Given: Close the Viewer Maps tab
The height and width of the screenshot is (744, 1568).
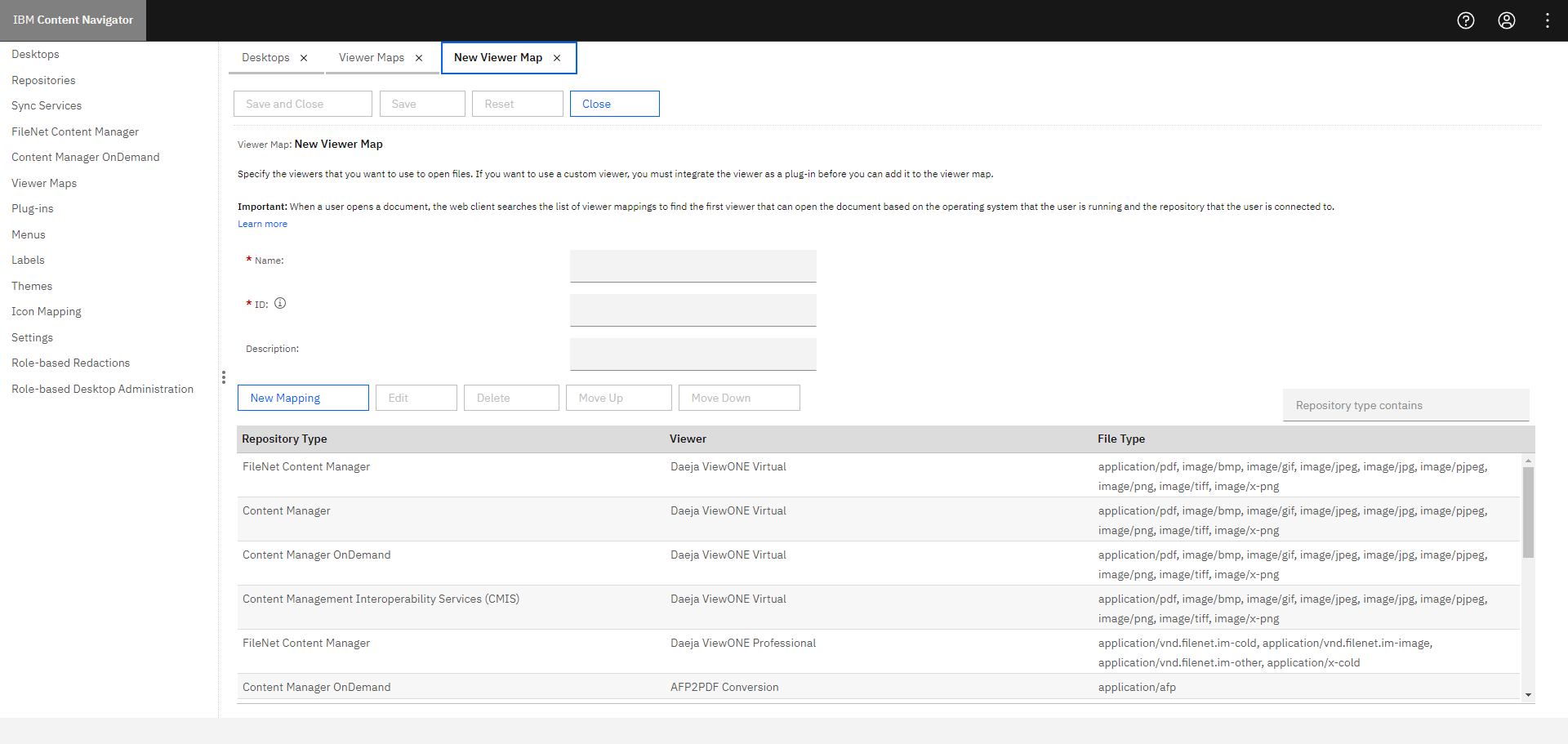Looking at the screenshot, I should click(x=419, y=57).
